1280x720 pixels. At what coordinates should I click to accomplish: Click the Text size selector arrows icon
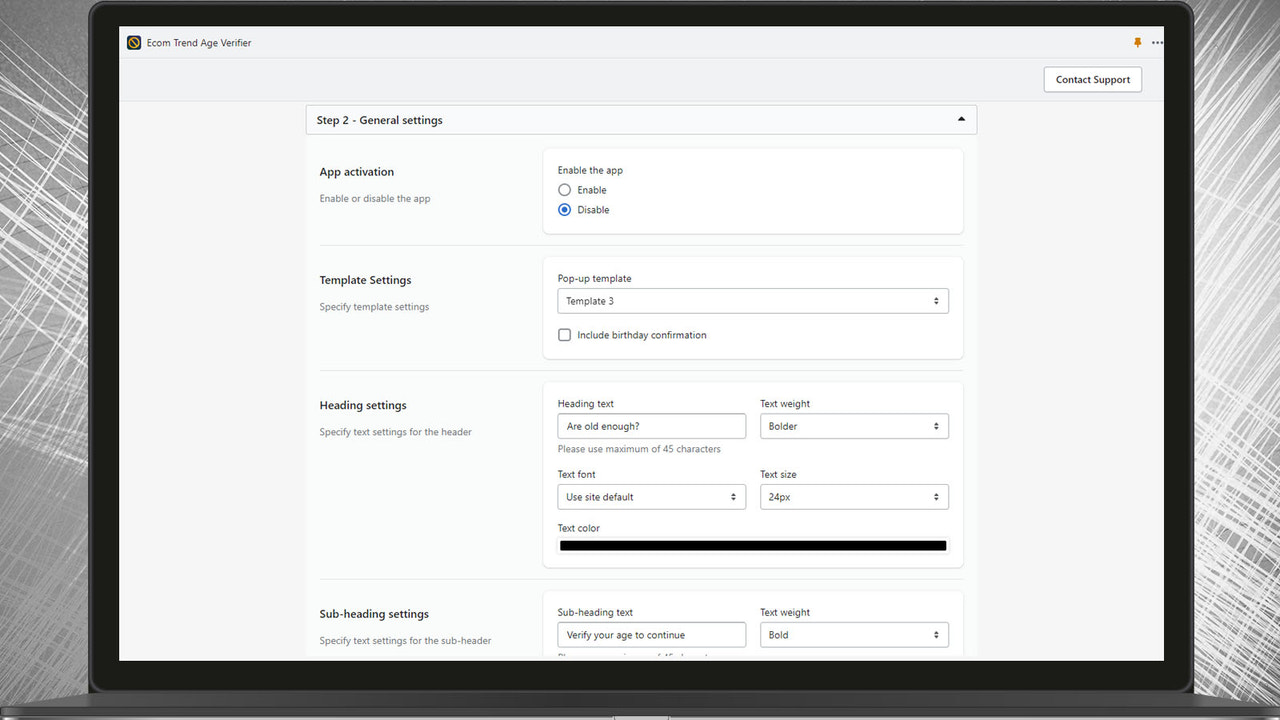[x=937, y=496]
